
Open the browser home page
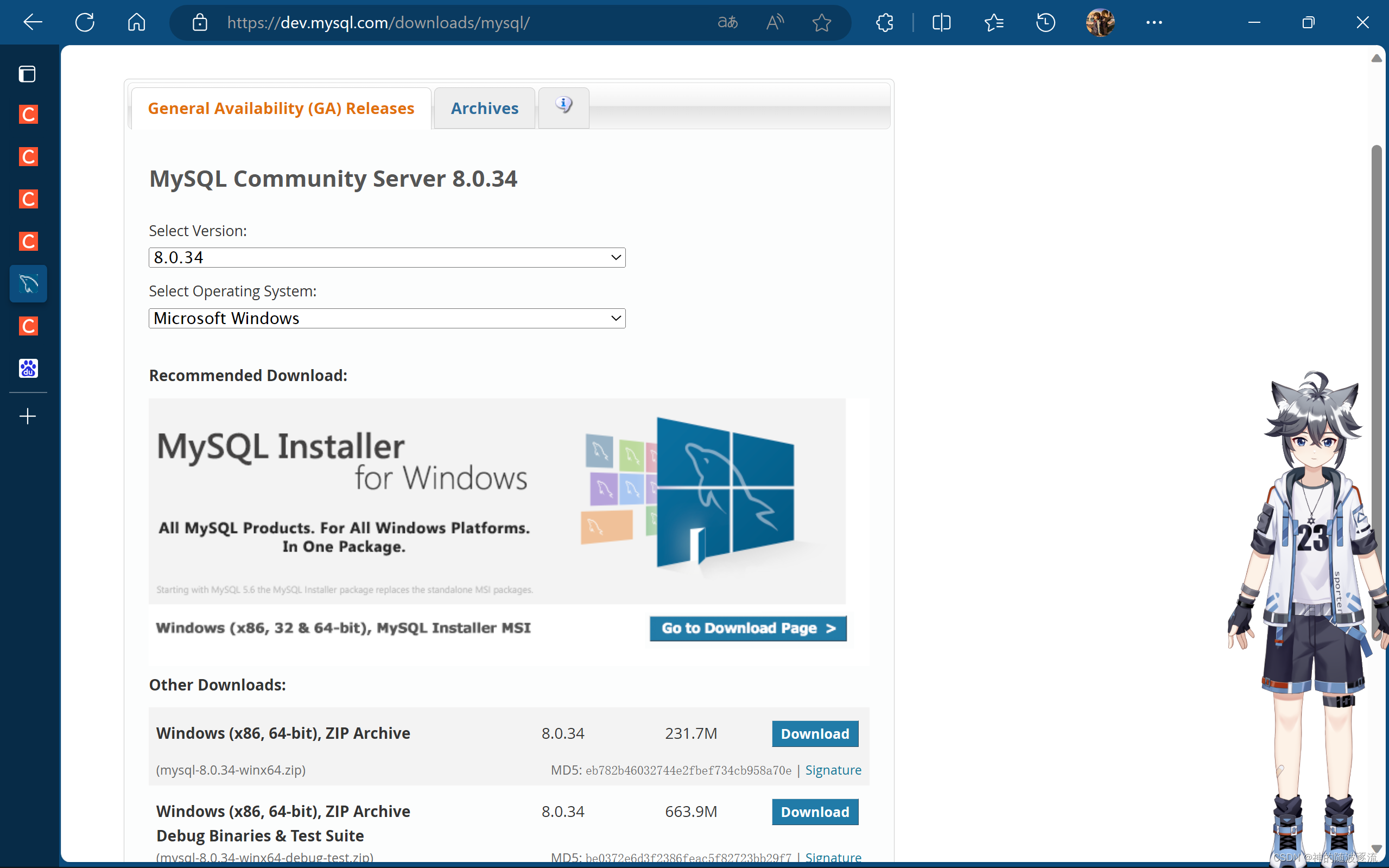click(x=137, y=22)
